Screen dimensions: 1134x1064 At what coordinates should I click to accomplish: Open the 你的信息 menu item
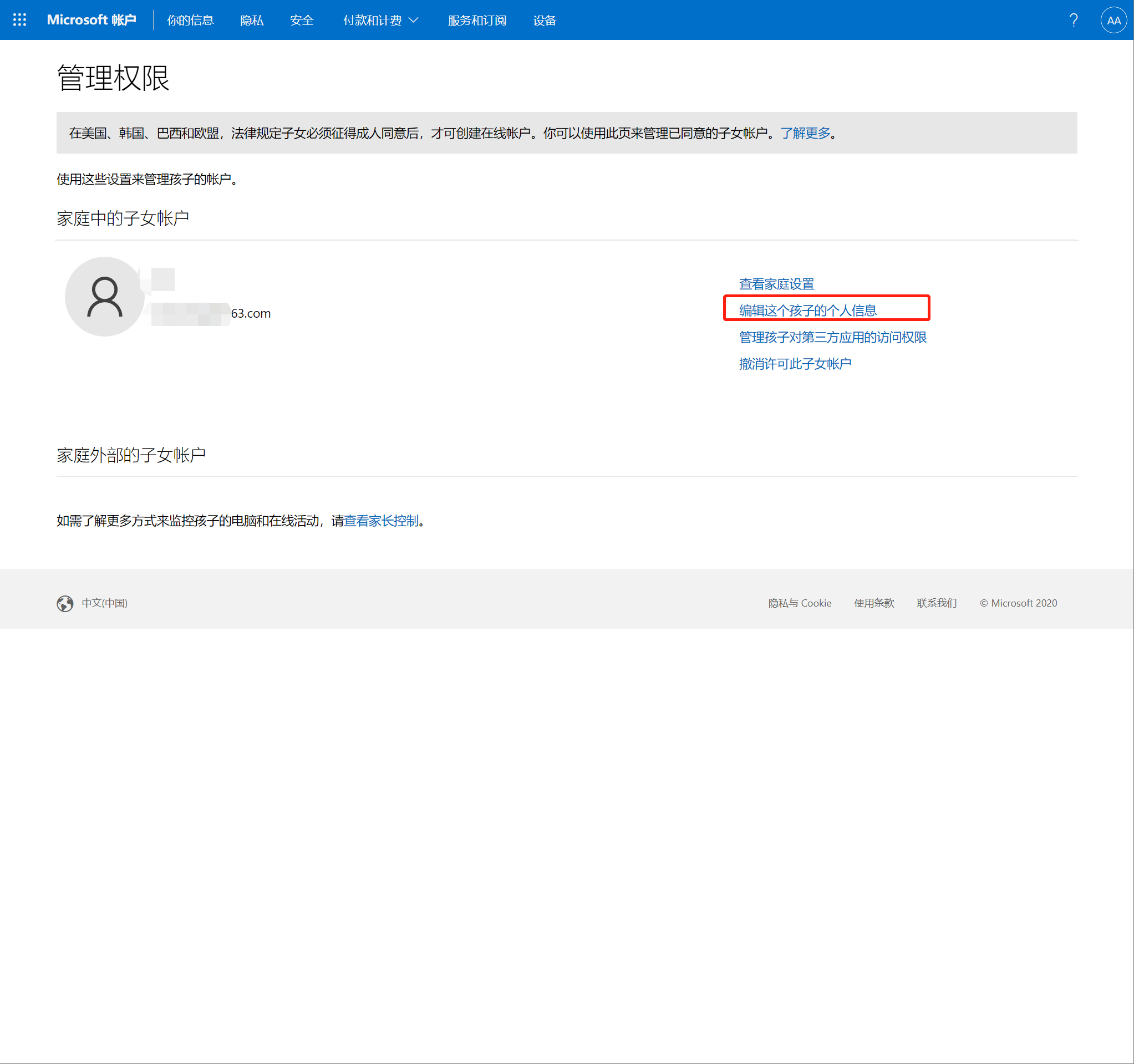(x=190, y=21)
